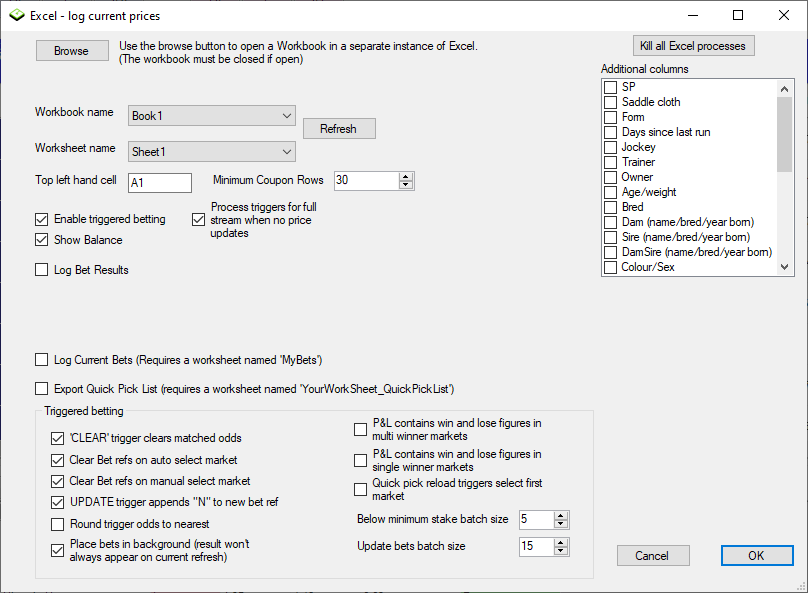Image resolution: width=808 pixels, height=593 pixels.
Task: Click Additional columns scroll down arrow
Action: 784,267
